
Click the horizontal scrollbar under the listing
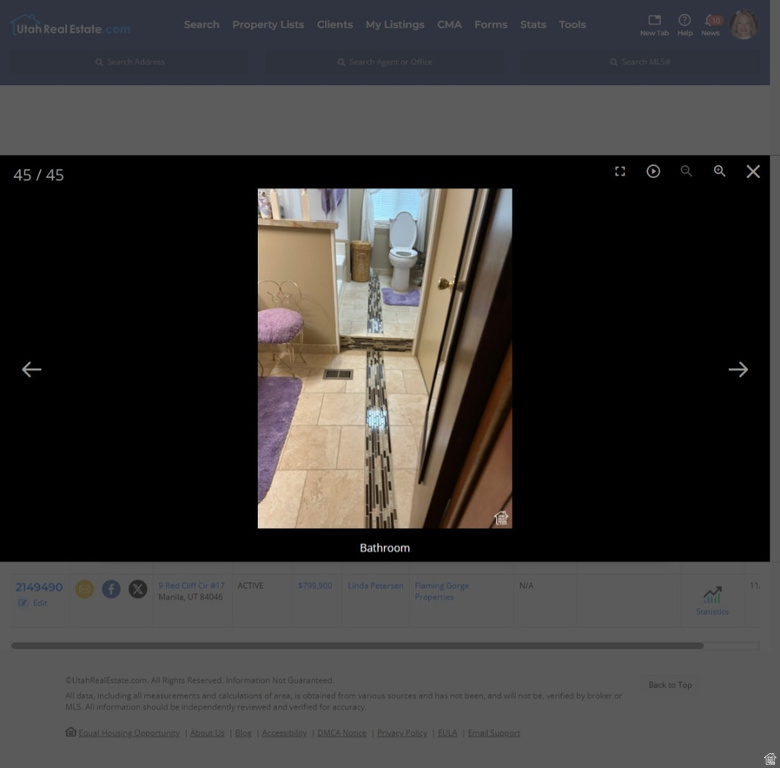click(x=357, y=646)
